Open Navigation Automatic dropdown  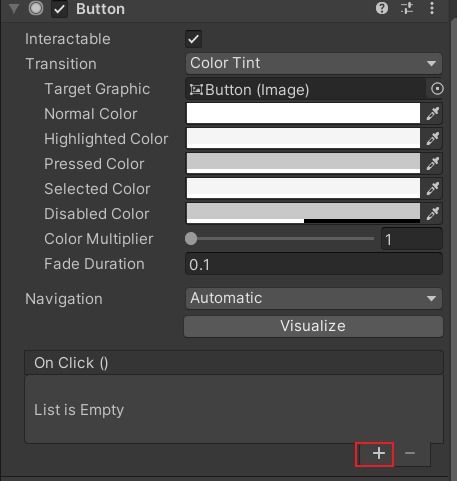(x=314, y=298)
